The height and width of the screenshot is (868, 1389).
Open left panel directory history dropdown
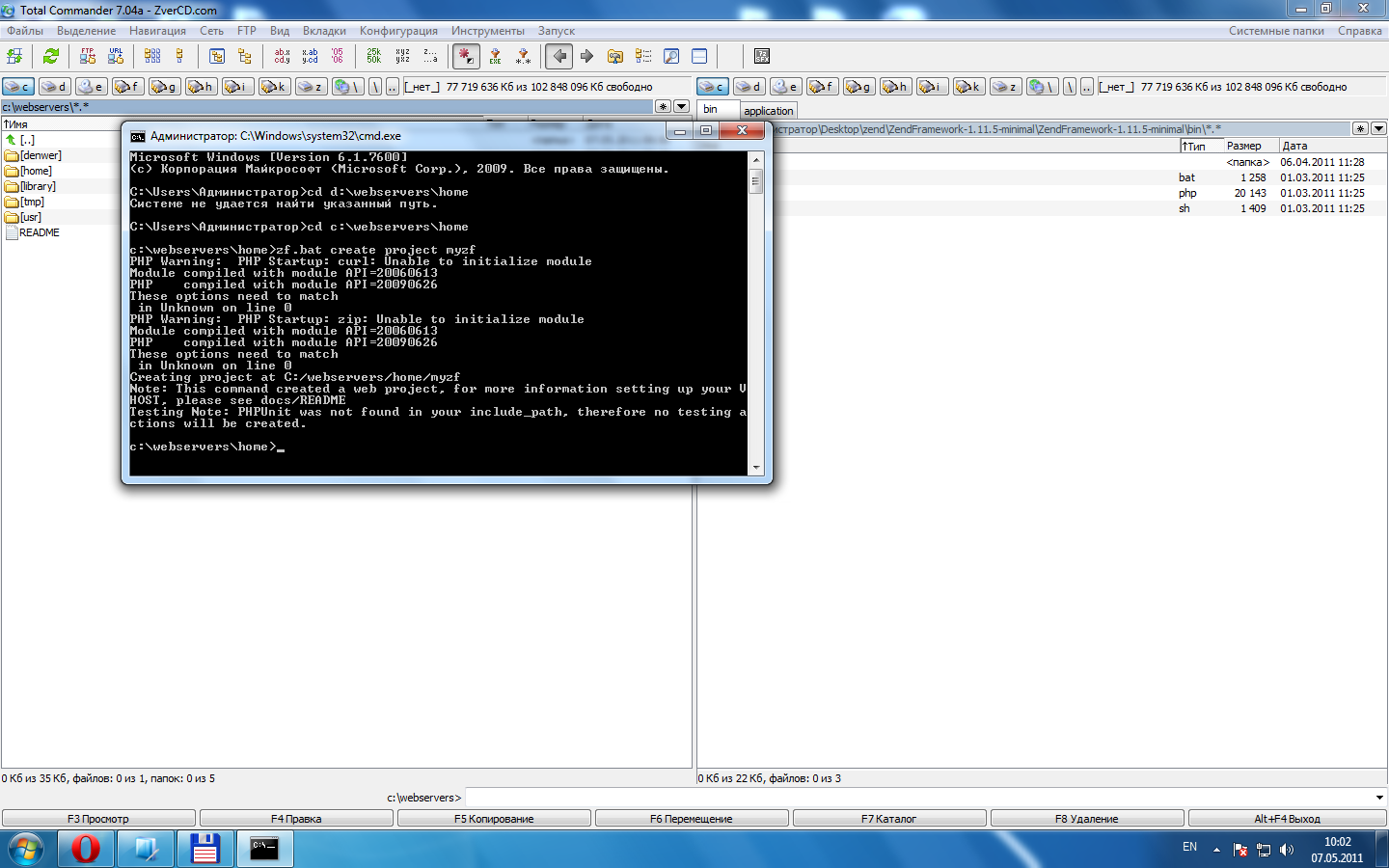(x=682, y=107)
